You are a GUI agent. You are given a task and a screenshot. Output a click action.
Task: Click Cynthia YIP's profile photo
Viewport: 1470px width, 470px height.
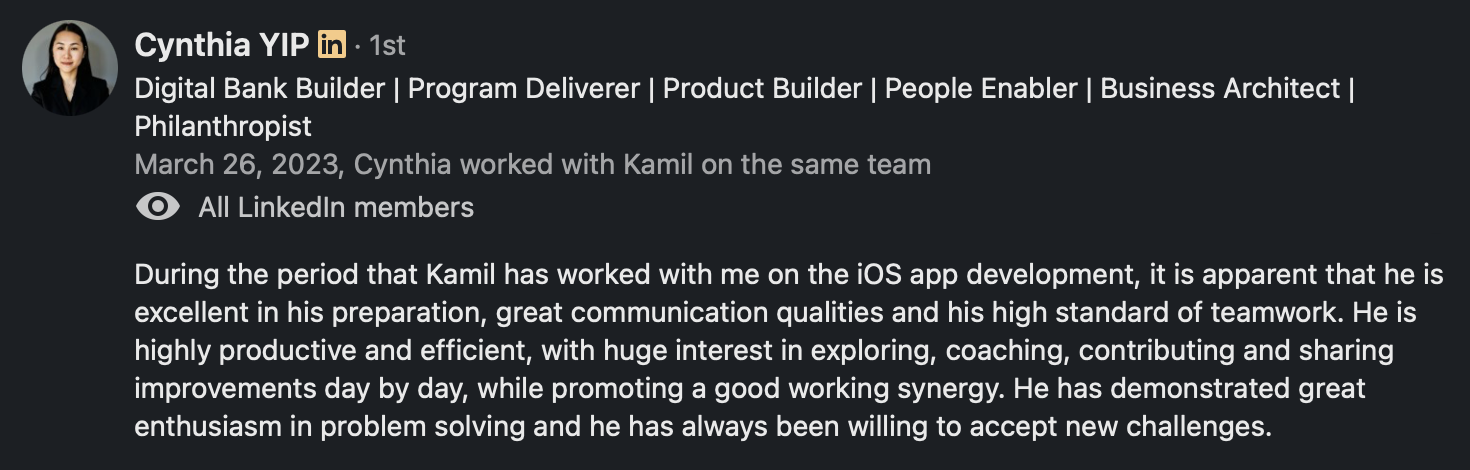click(x=70, y=68)
